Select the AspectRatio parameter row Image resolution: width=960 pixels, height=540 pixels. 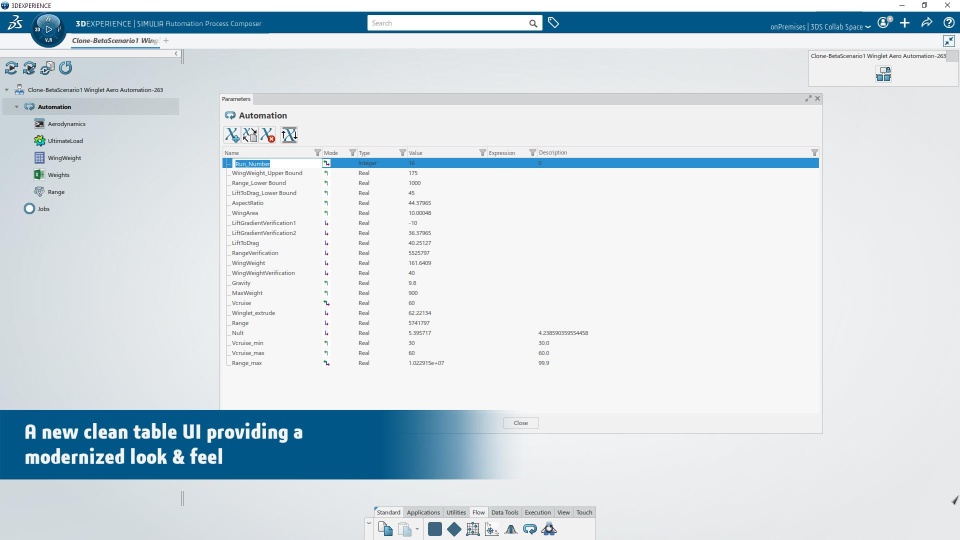click(x=520, y=203)
